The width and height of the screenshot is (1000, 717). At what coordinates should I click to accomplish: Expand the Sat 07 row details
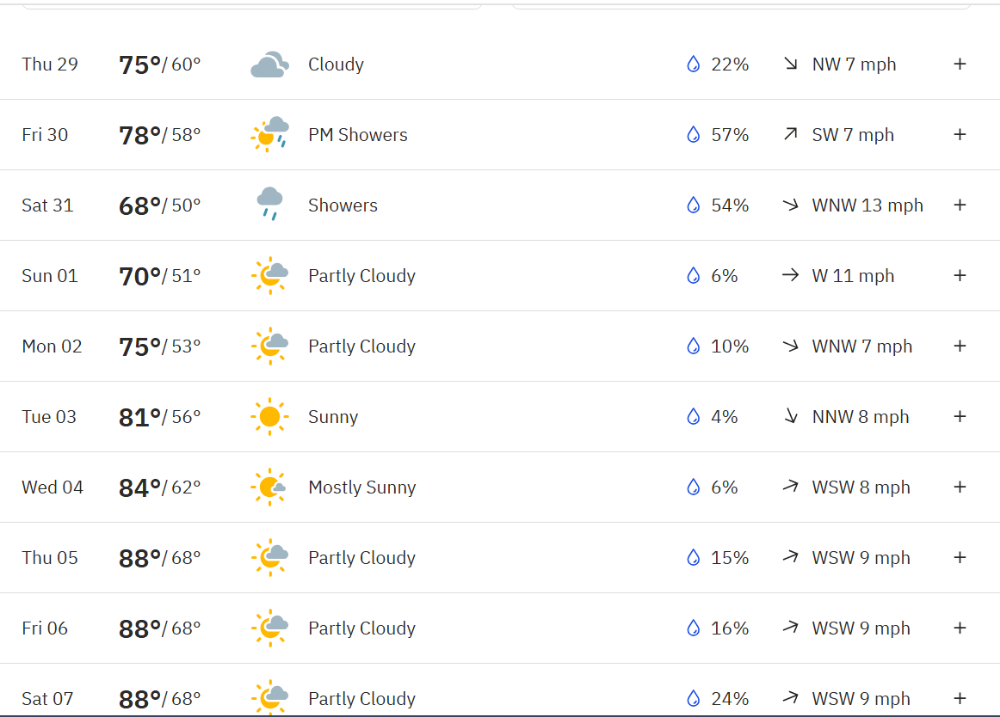click(960, 699)
